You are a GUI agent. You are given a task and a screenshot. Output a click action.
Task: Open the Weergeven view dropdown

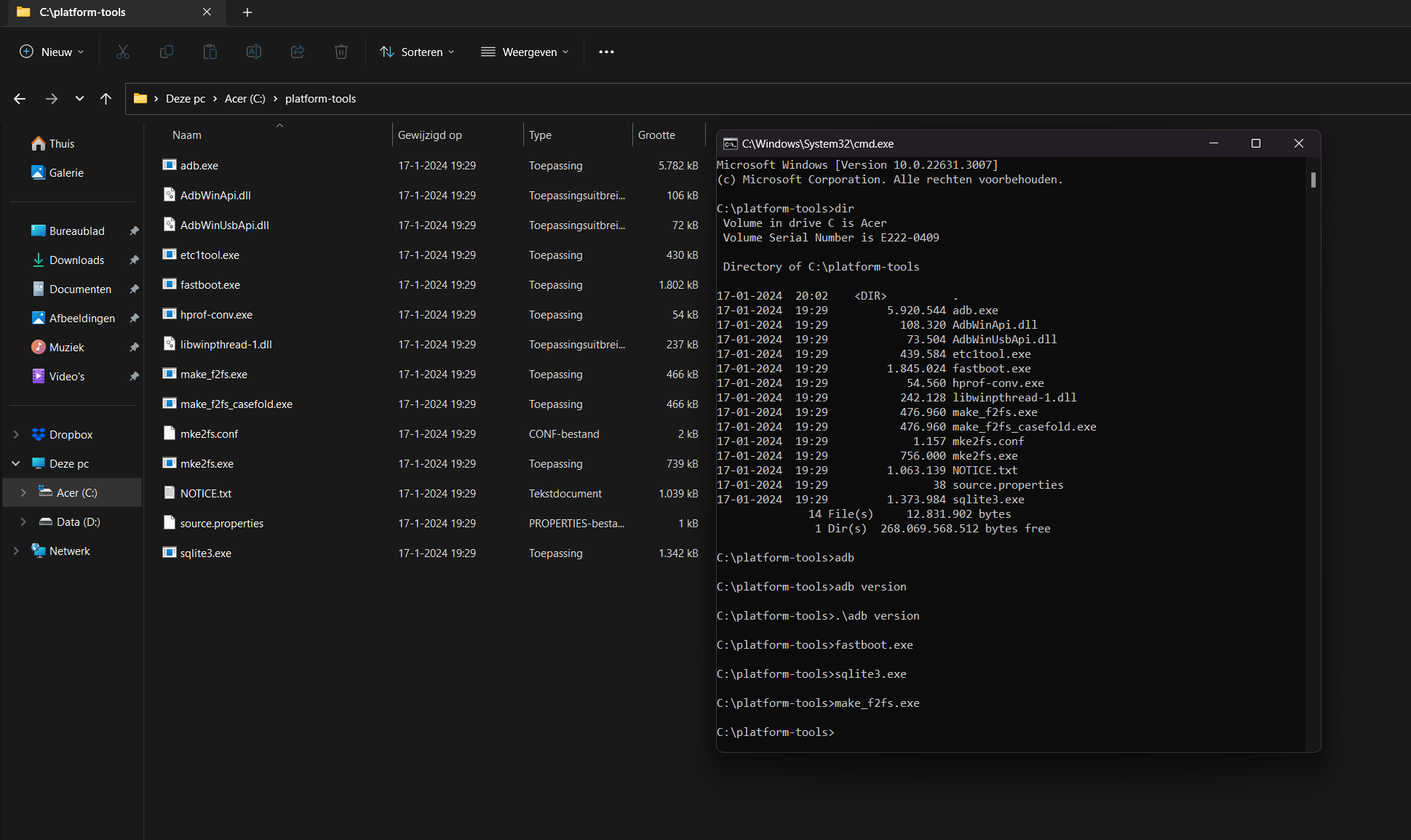[525, 52]
